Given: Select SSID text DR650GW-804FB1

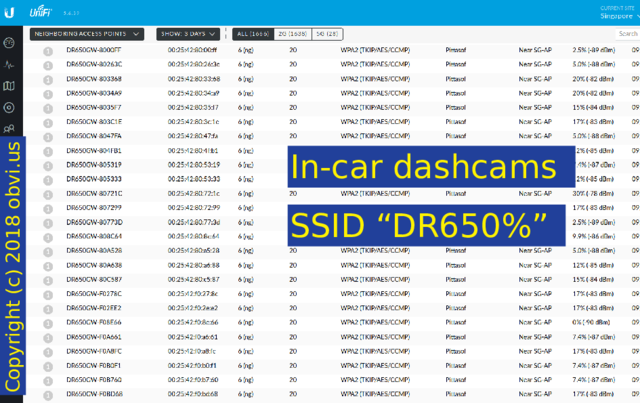Looking at the screenshot, I should 94,151.
